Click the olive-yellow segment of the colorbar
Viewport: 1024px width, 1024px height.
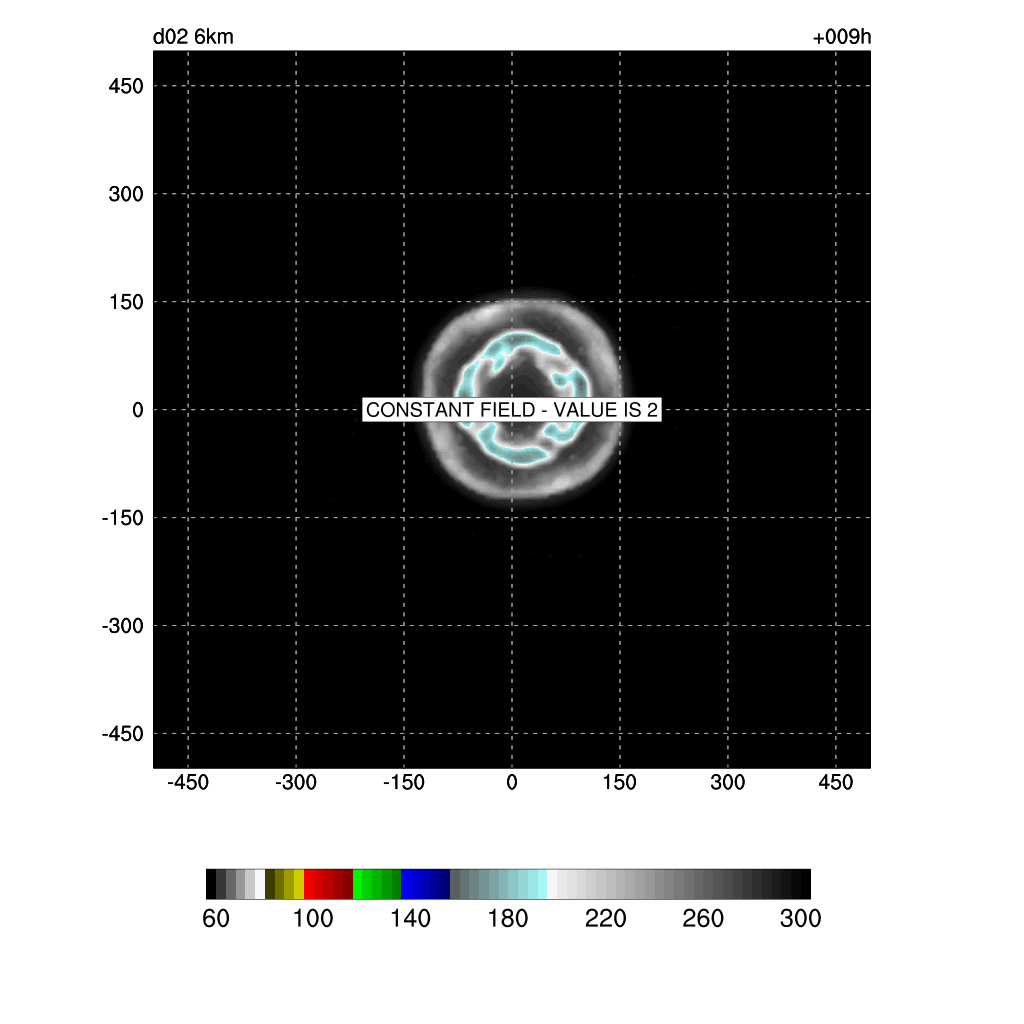(x=285, y=884)
